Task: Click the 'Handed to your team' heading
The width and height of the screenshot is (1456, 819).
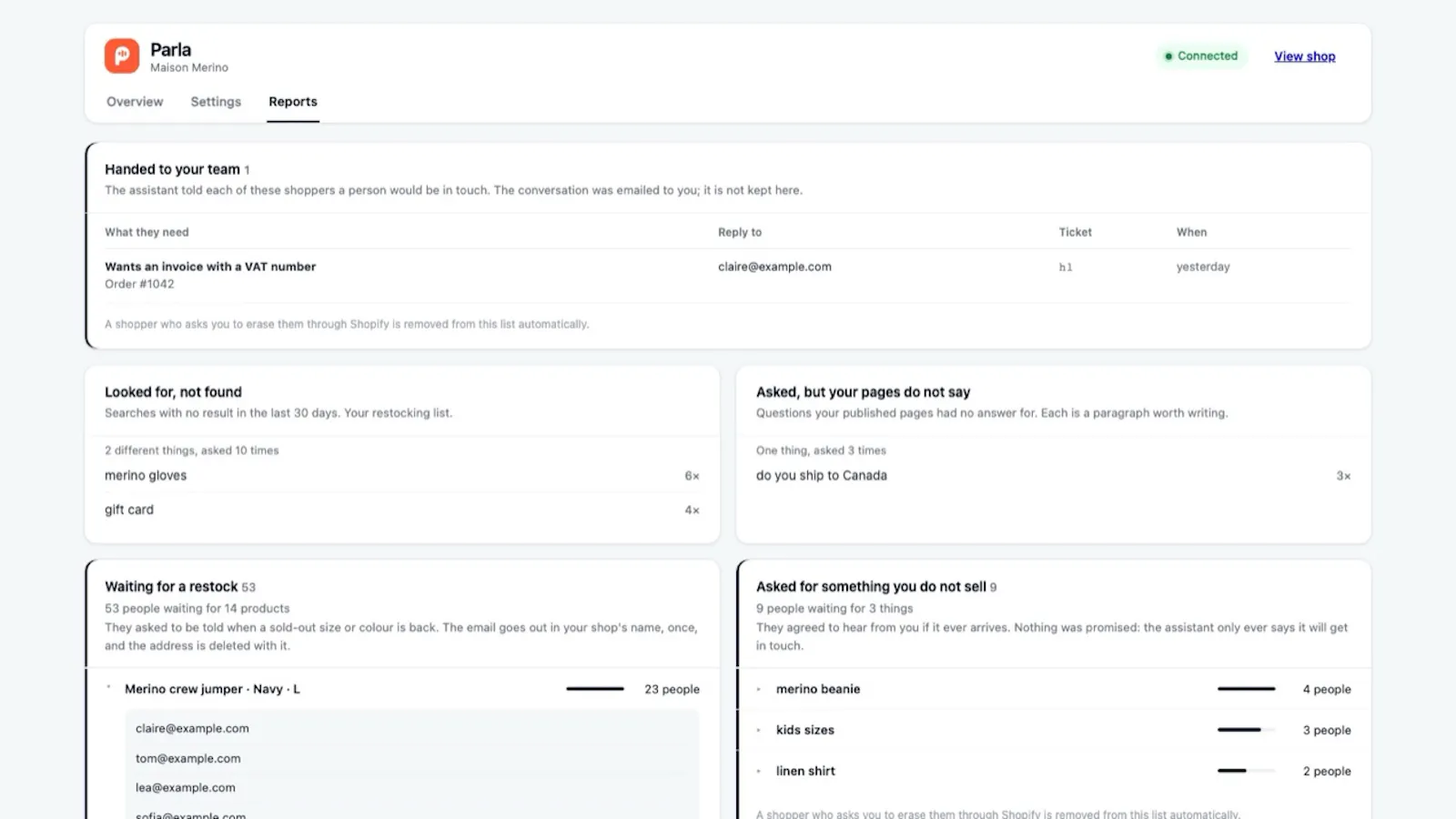Action: tap(172, 169)
